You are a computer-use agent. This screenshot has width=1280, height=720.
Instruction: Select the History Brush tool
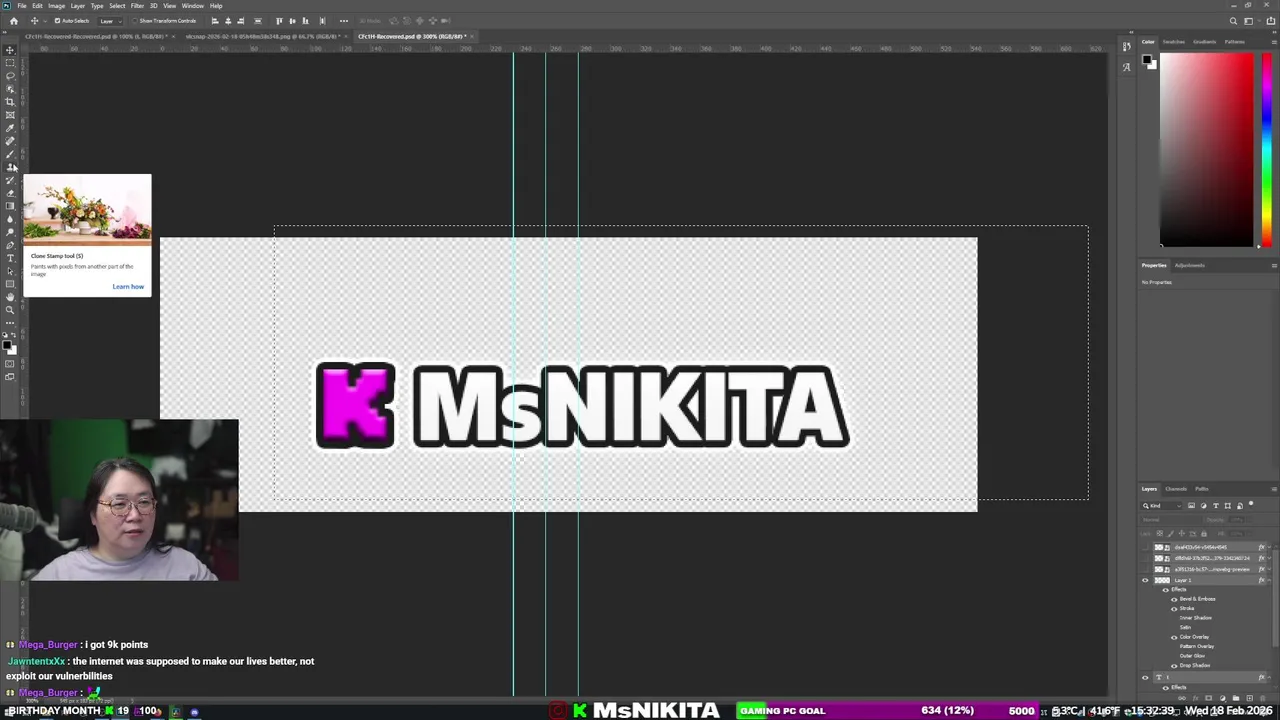pyautogui.click(x=10, y=179)
